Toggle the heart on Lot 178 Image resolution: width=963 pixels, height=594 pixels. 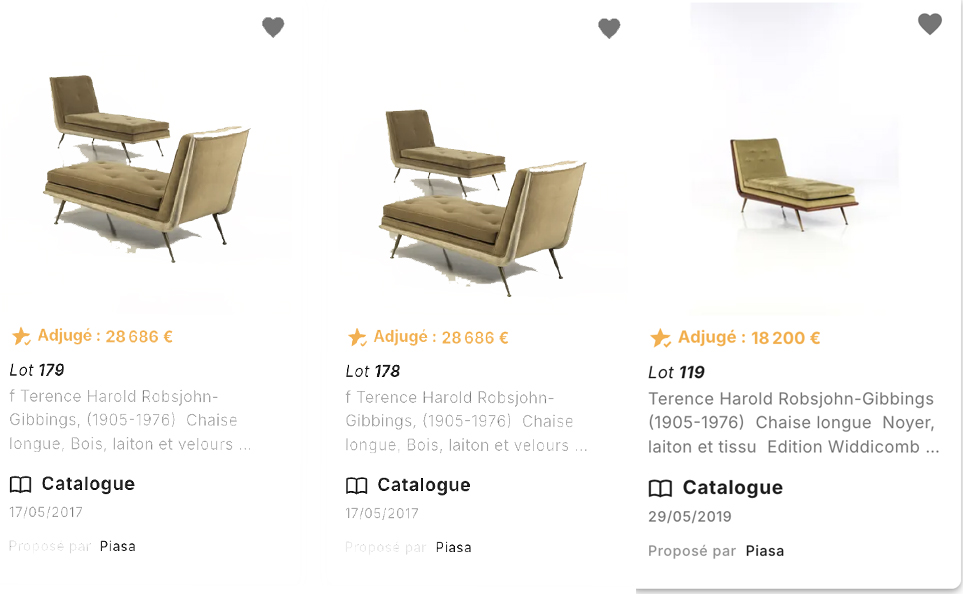[x=609, y=29]
